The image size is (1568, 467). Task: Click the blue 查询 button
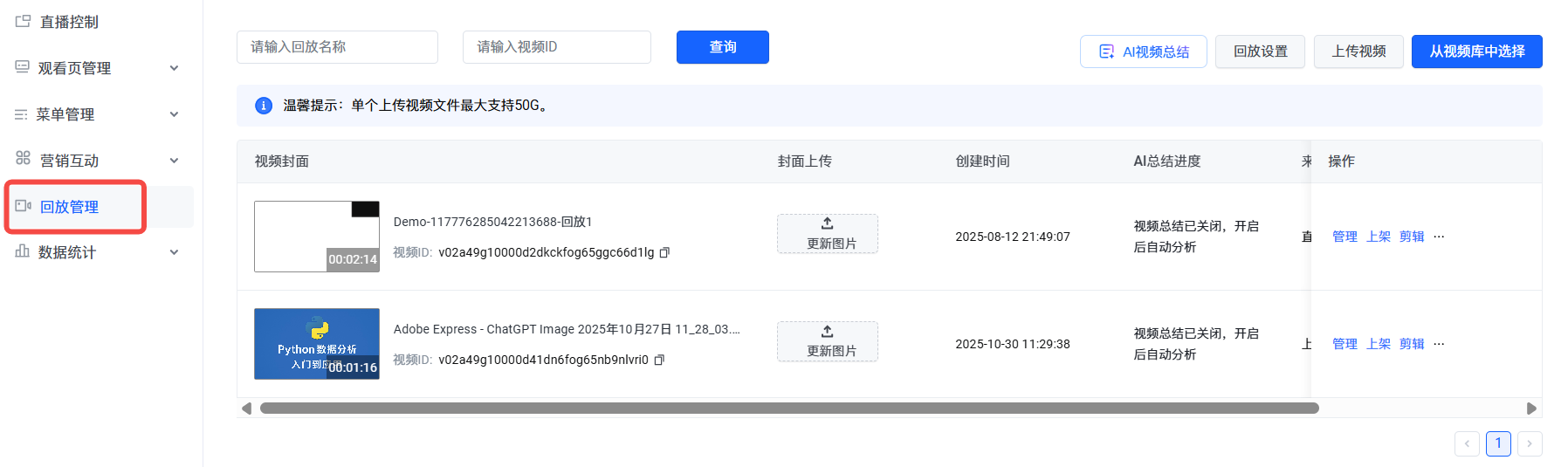pyautogui.click(x=722, y=47)
